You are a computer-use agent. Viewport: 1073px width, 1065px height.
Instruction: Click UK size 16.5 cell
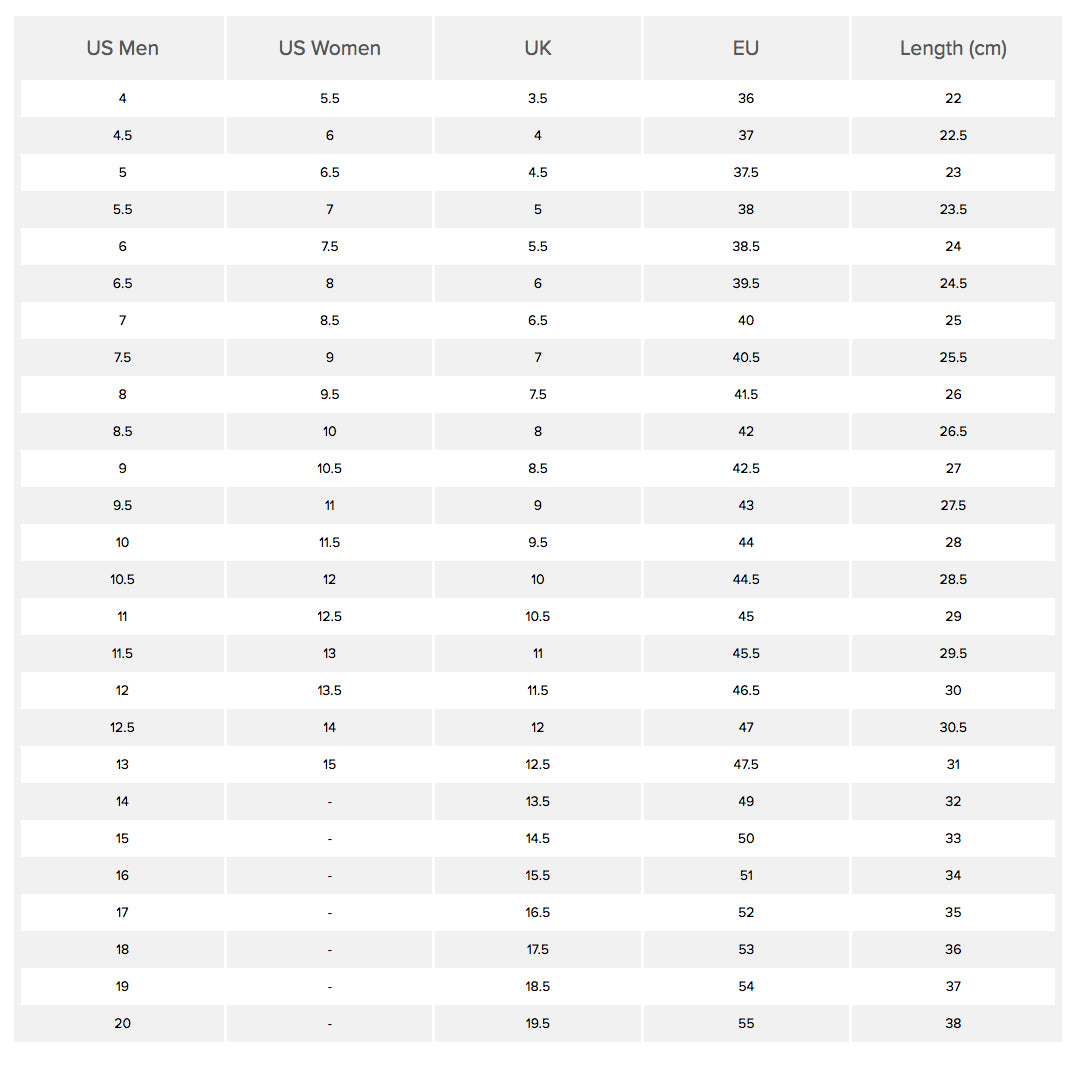(x=538, y=912)
